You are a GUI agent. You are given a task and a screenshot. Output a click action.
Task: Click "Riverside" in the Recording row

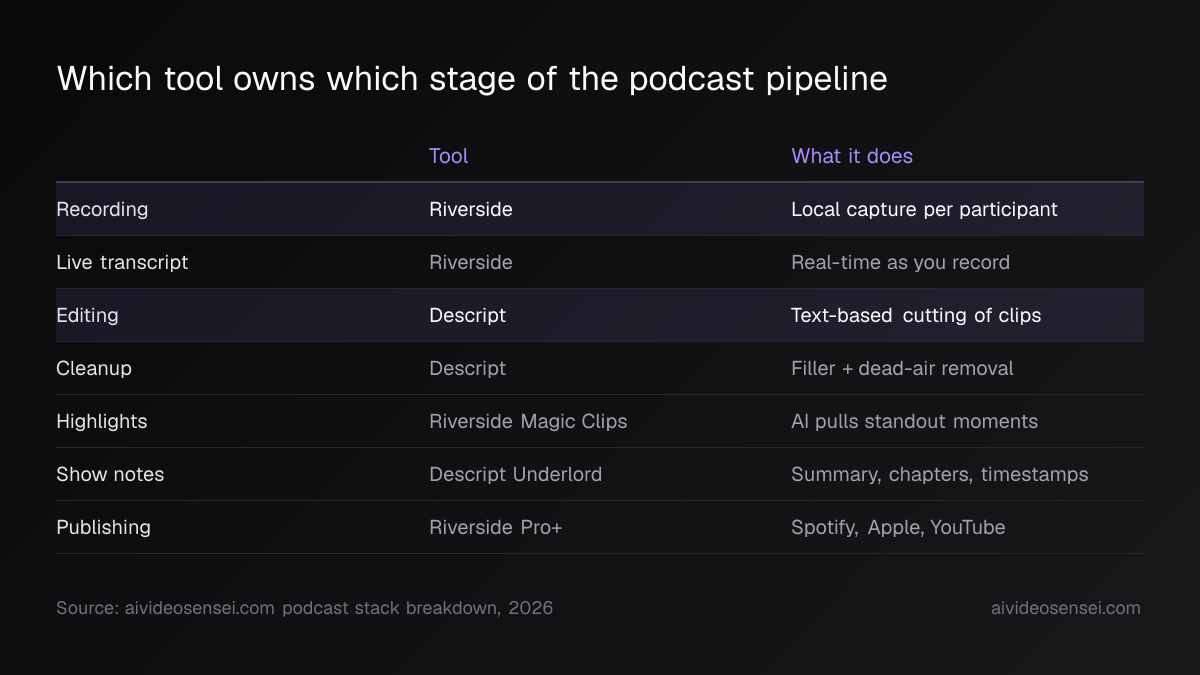[x=471, y=209]
